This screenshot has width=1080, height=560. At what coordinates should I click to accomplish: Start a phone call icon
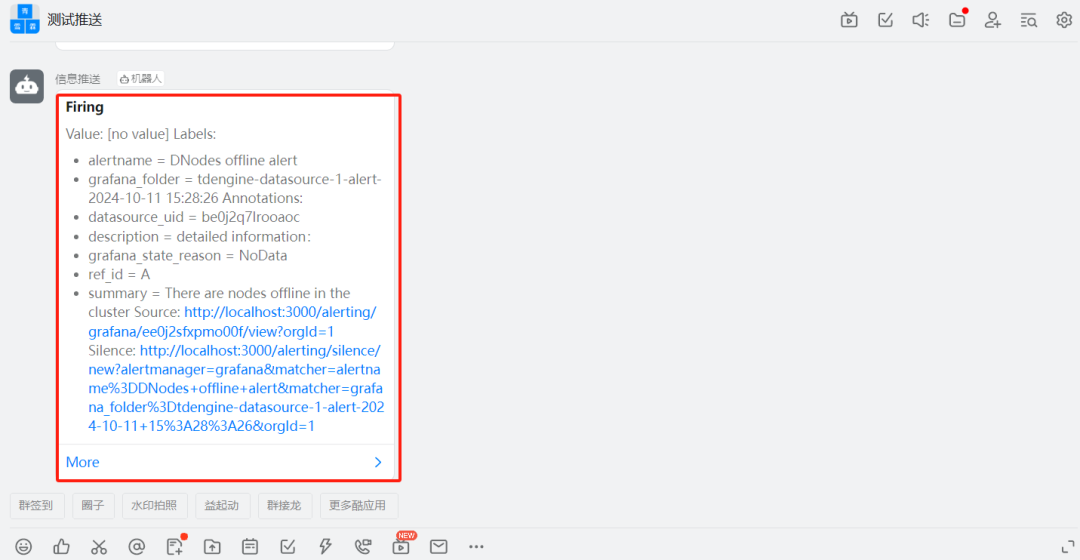pyautogui.click(x=363, y=547)
